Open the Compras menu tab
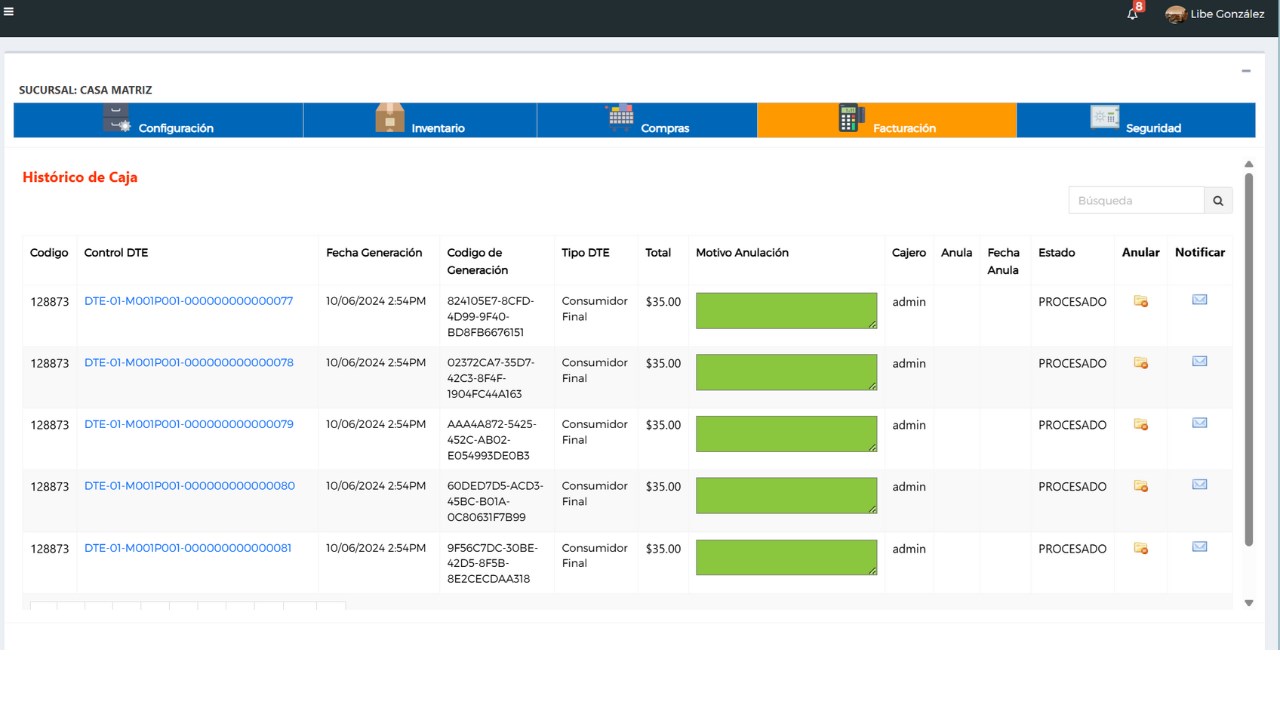 647,120
